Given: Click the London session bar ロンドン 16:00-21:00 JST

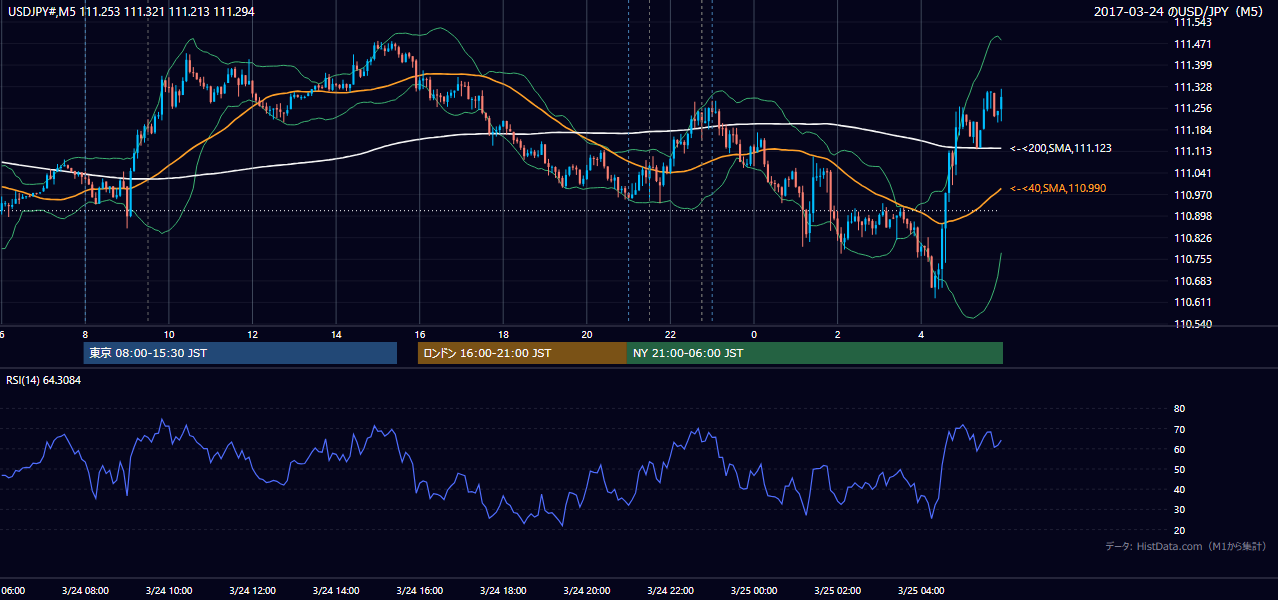Looking at the screenshot, I should pos(522,353).
